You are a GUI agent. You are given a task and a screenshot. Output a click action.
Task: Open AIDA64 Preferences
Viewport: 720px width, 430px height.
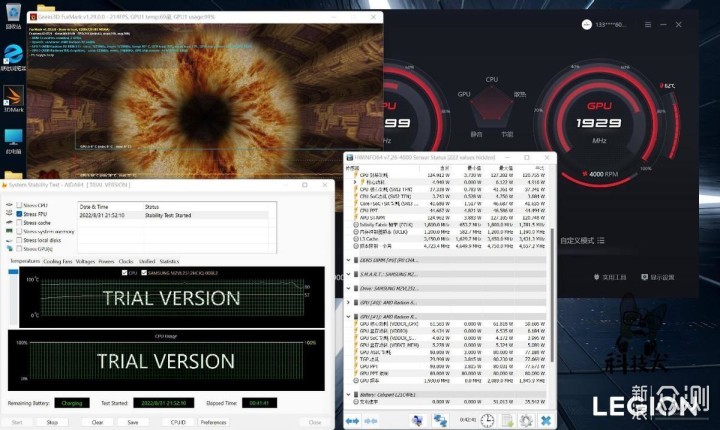(214, 422)
